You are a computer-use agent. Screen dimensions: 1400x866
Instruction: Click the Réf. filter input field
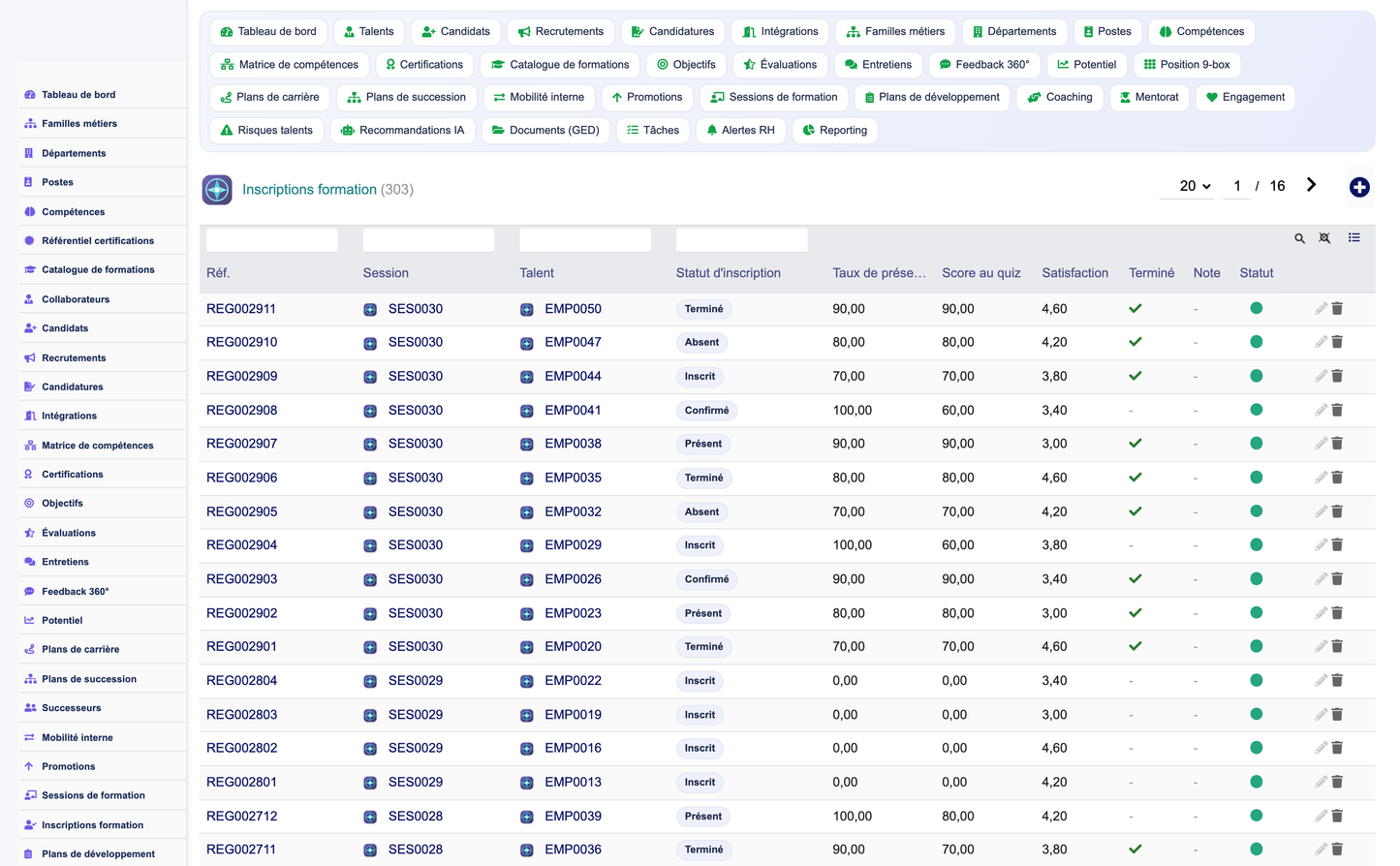pos(272,240)
